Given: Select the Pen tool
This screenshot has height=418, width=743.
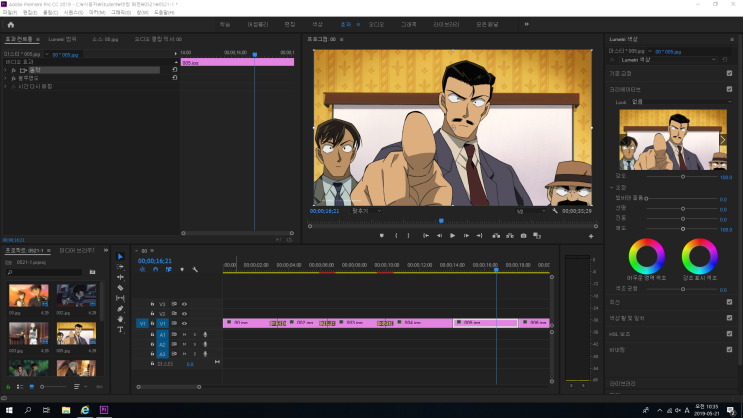Looking at the screenshot, I should click(120, 309).
